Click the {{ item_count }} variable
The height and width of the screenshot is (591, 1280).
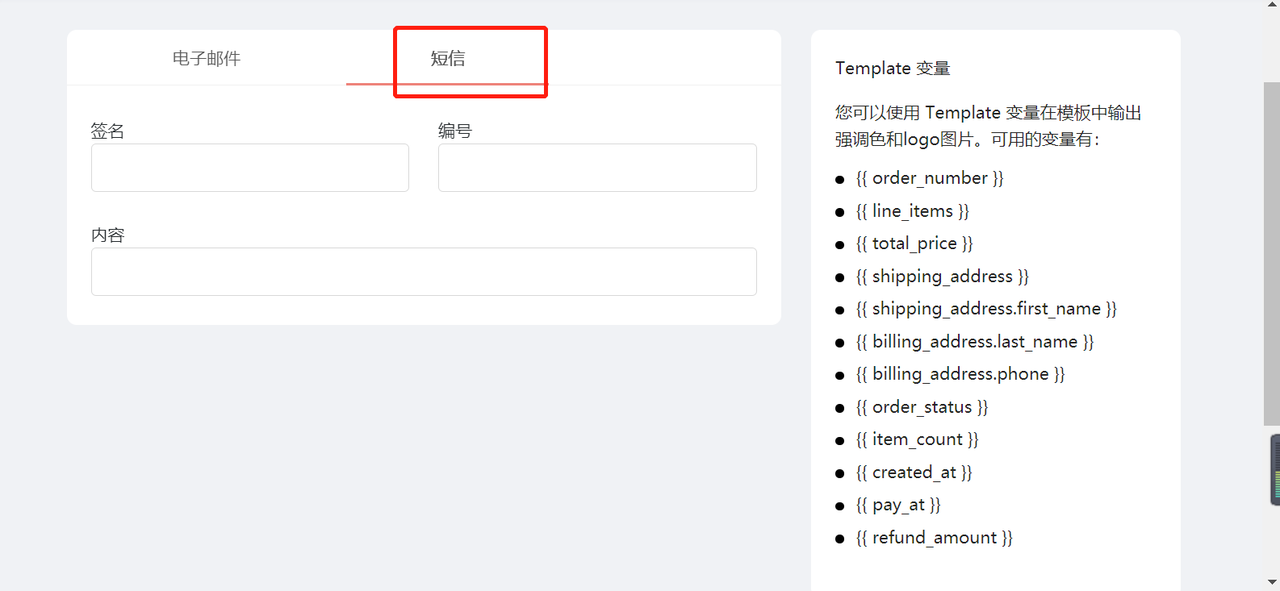click(x=918, y=439)
